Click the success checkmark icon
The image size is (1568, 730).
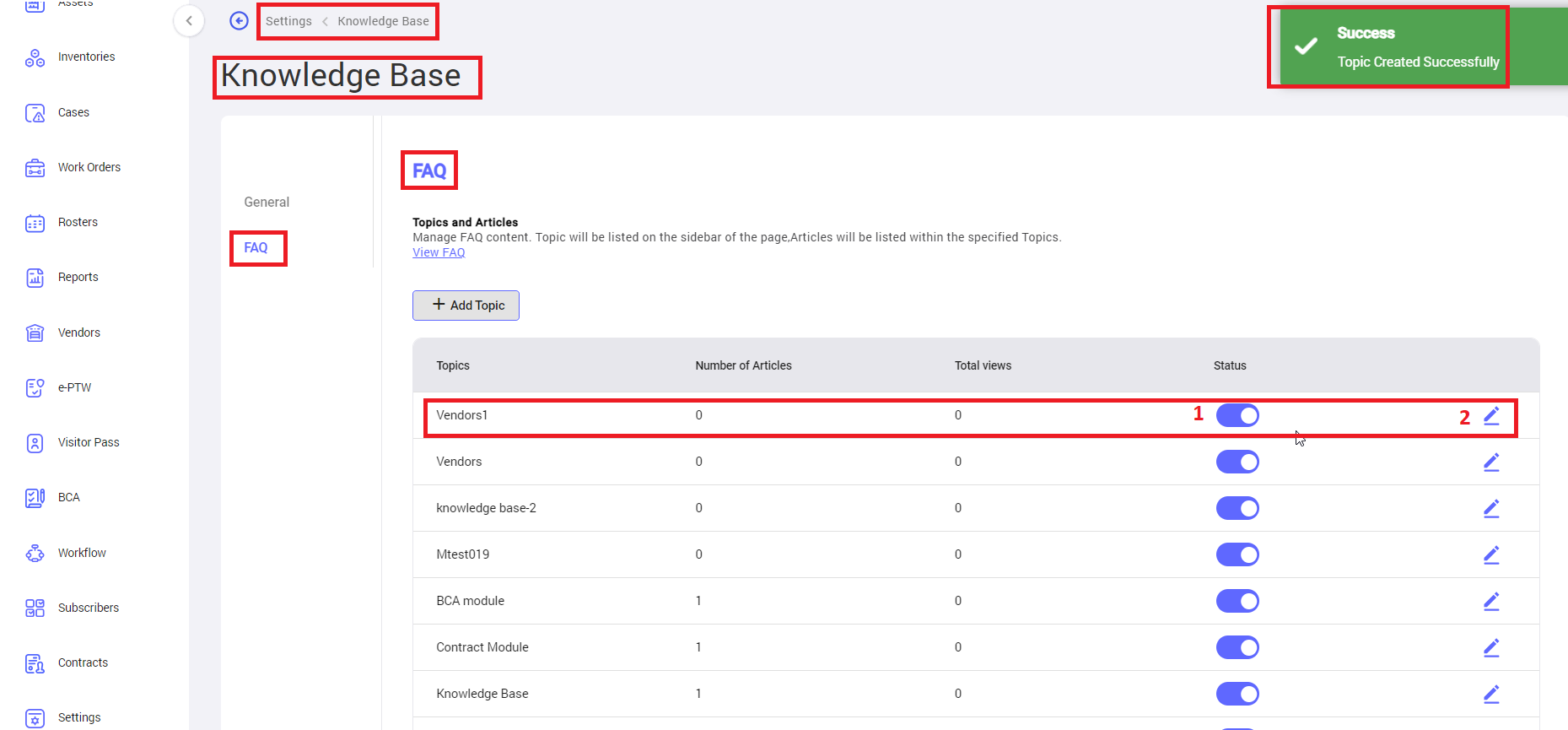(x=1306, y=46)
